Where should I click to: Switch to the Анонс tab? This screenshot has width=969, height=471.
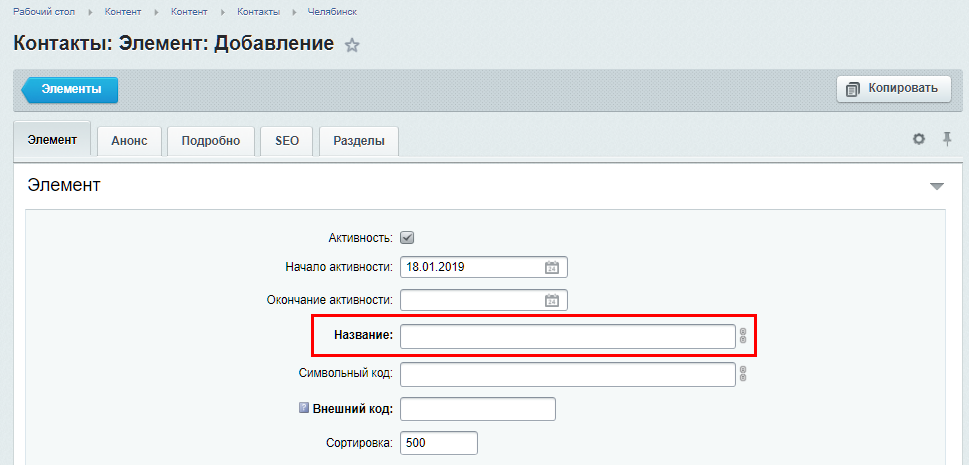click(x=129, y=141)
